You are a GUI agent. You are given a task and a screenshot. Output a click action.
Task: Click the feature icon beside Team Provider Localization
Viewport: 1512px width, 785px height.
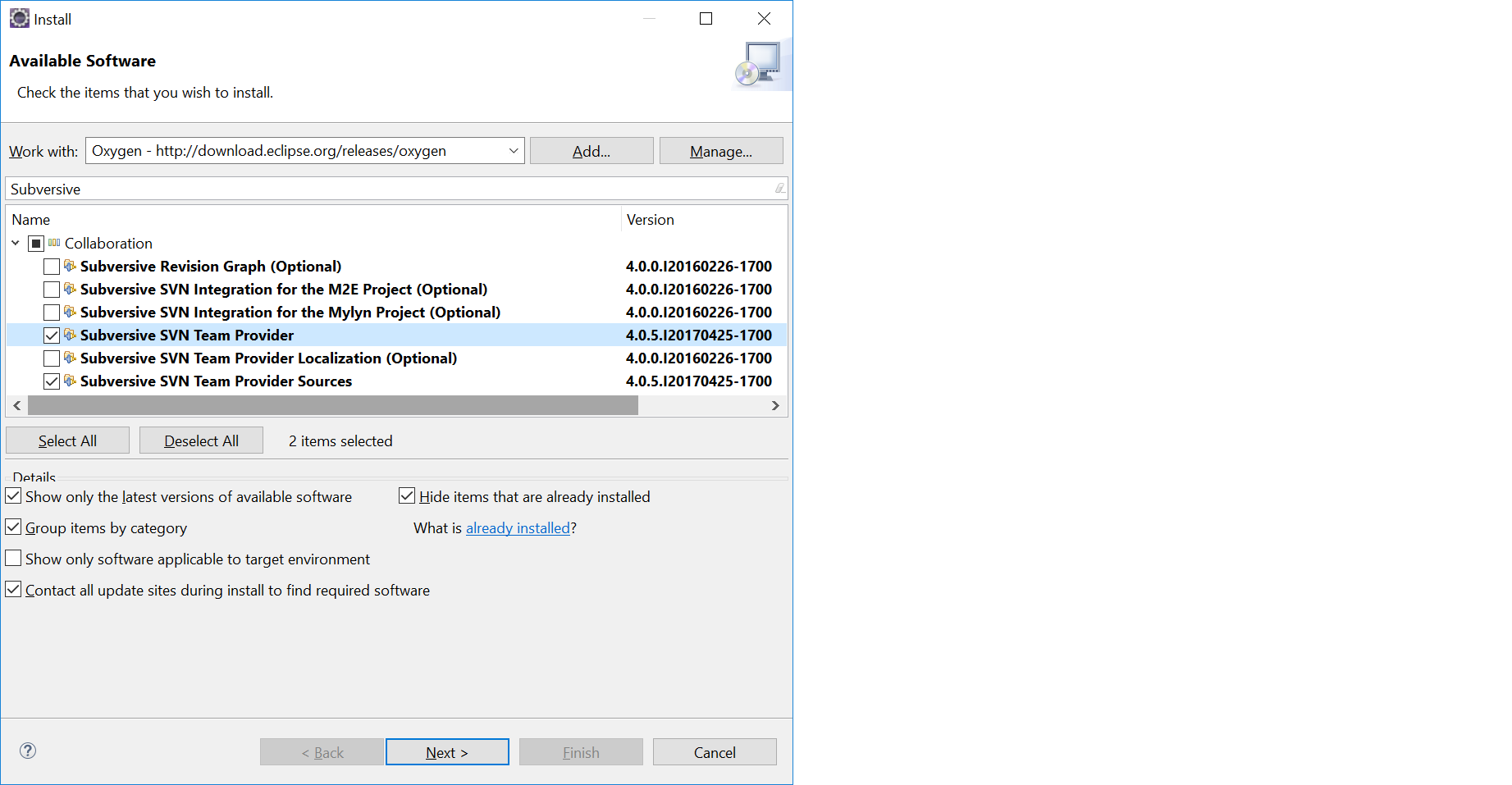(x=71, y=358)
